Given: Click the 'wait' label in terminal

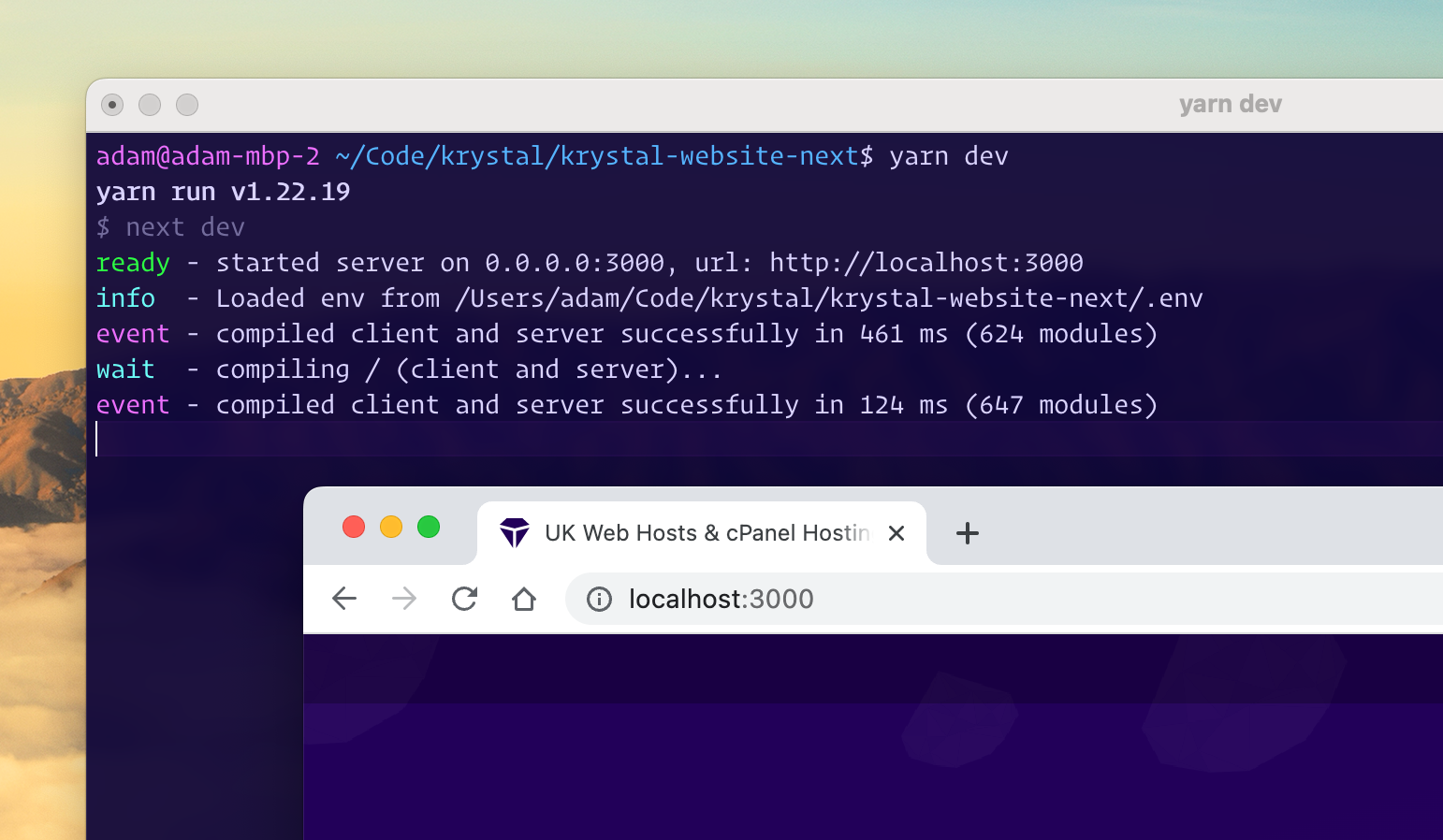Looking at the screenshot, I should 125,369.
